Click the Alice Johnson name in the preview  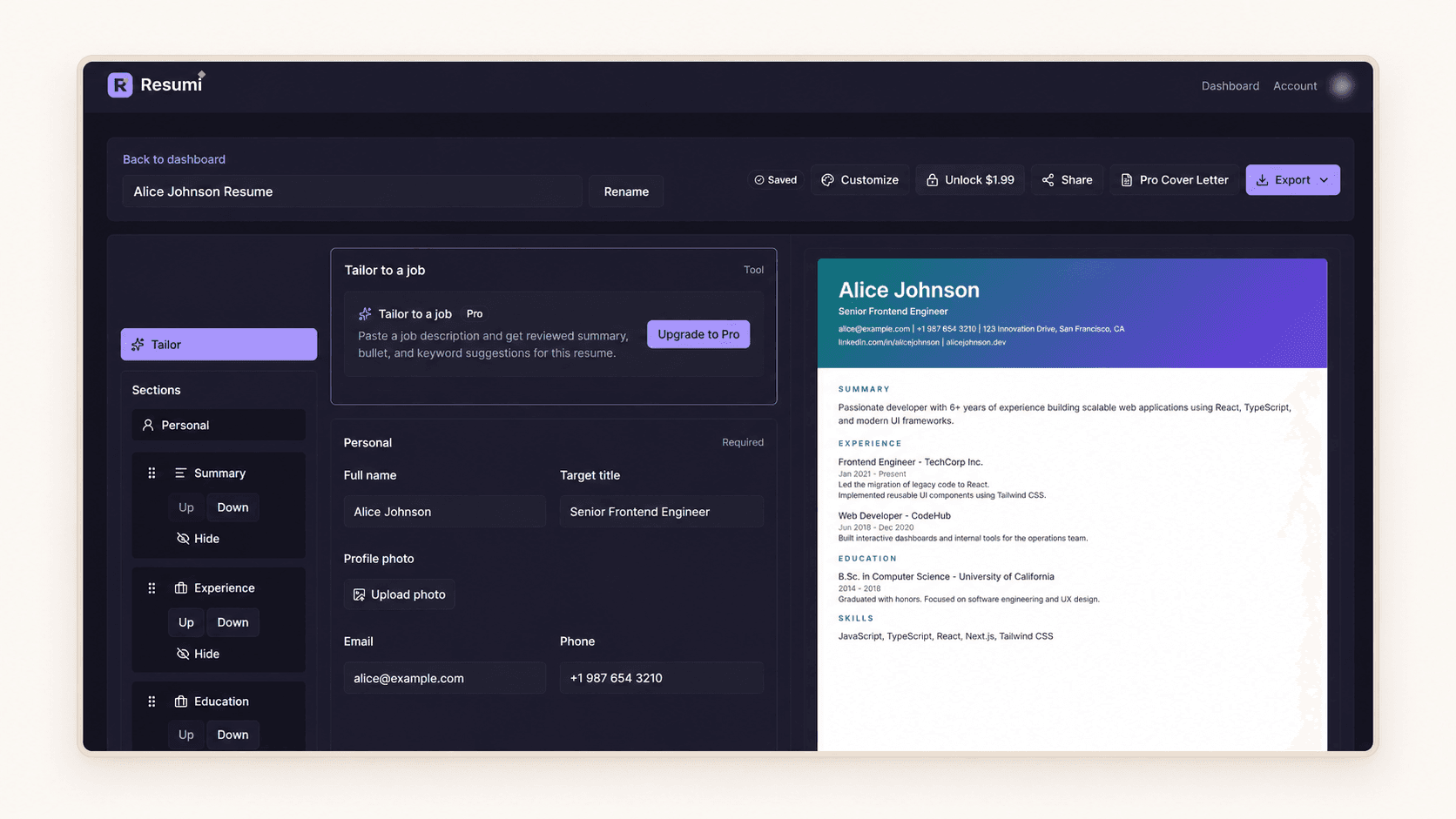pyautogui.click(x=908, y=290)
